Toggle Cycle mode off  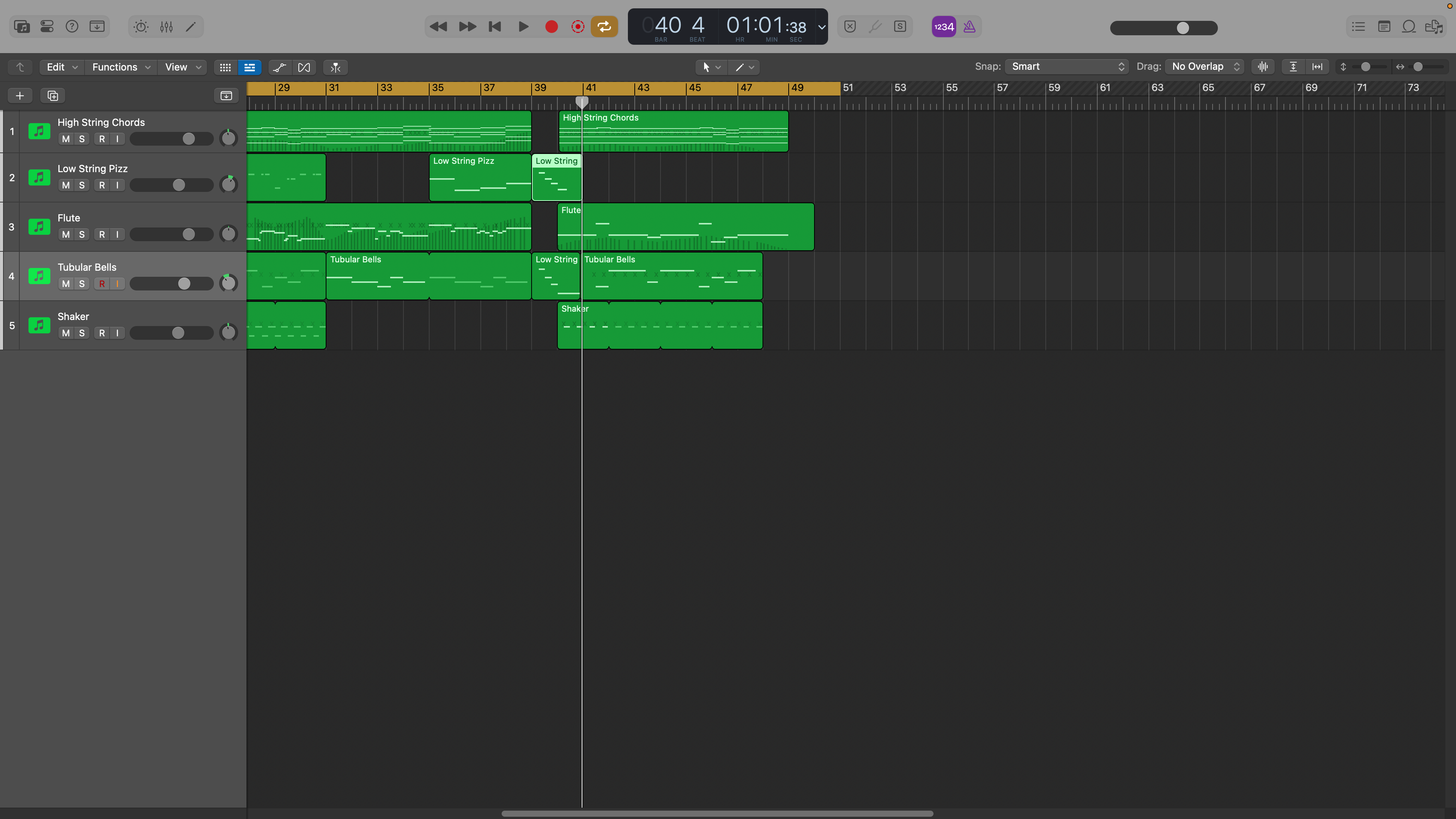(604, 27)
